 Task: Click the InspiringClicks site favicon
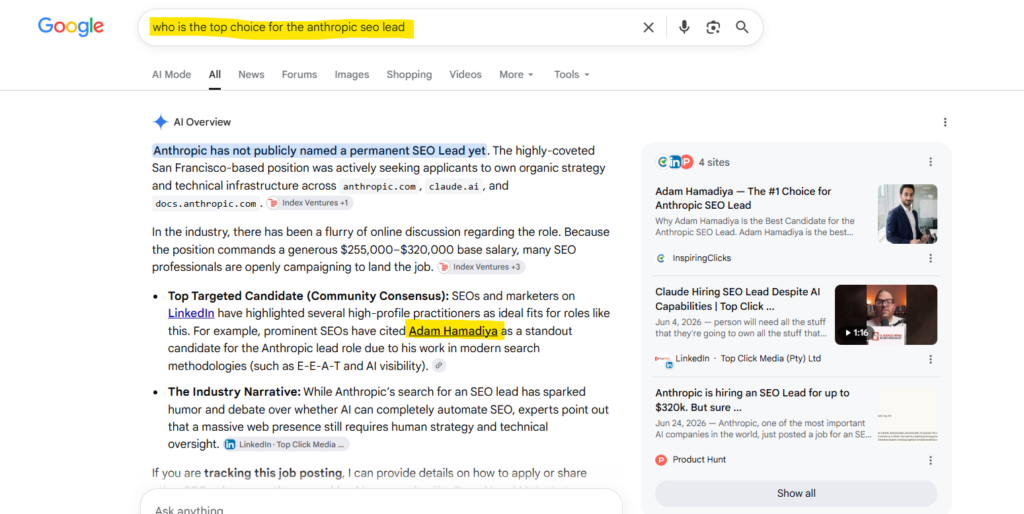tap(661, 258)
